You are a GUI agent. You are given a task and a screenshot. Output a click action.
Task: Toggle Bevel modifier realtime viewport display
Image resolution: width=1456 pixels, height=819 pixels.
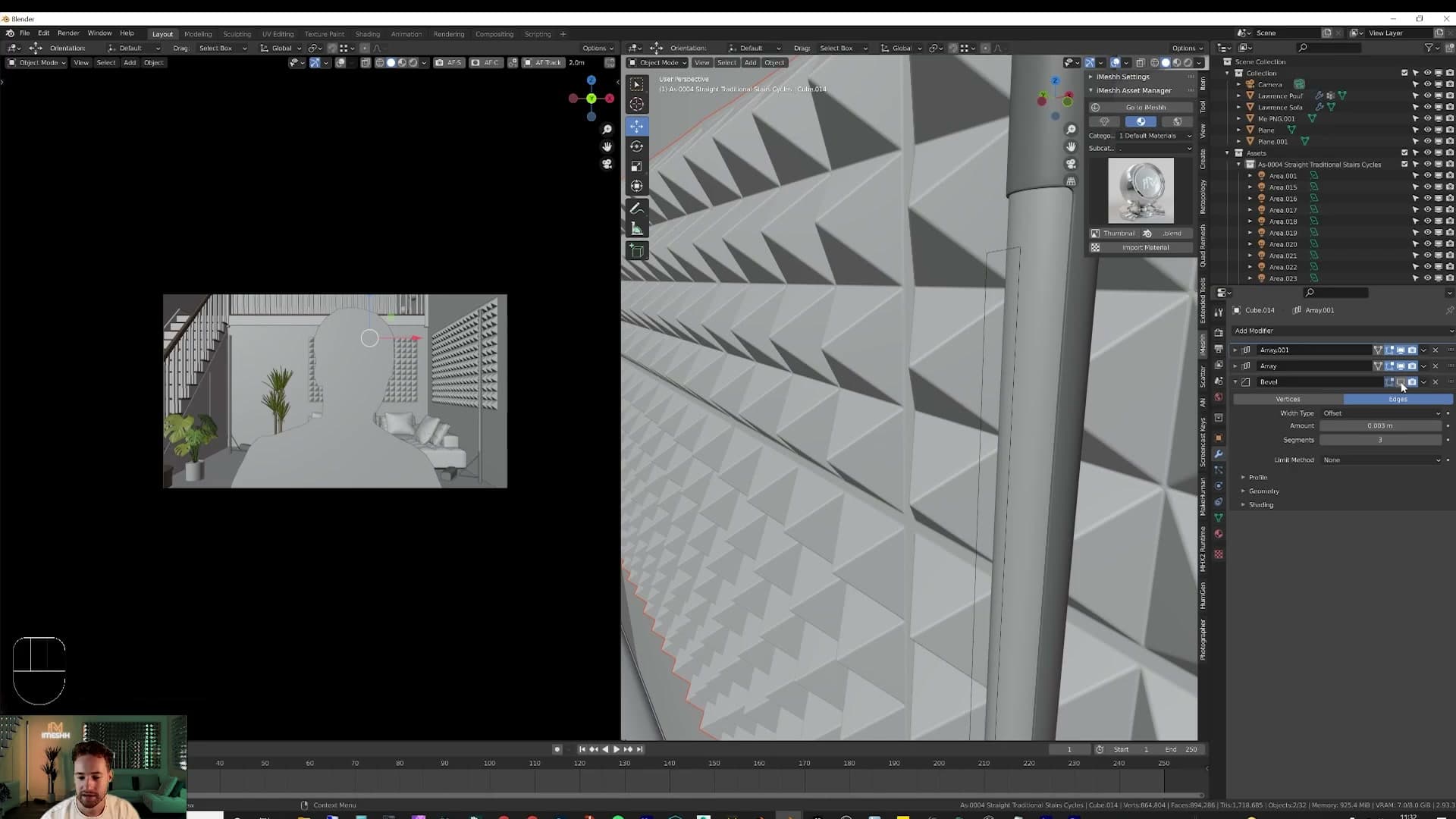click(x=1401, y=381)
